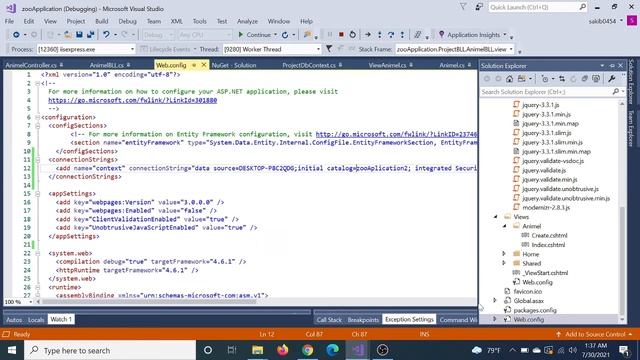Collapse the Animel folder node
This screenshot has height=360, width=640.
click(504, 226)
